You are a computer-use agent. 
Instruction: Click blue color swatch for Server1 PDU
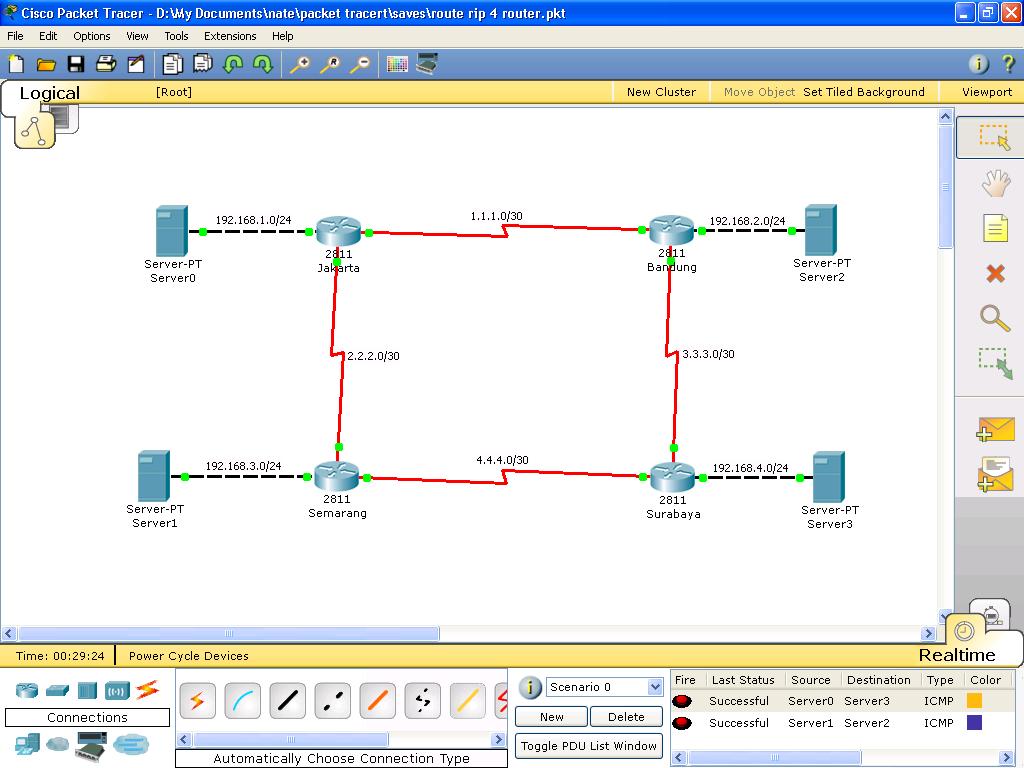[974, 722]
